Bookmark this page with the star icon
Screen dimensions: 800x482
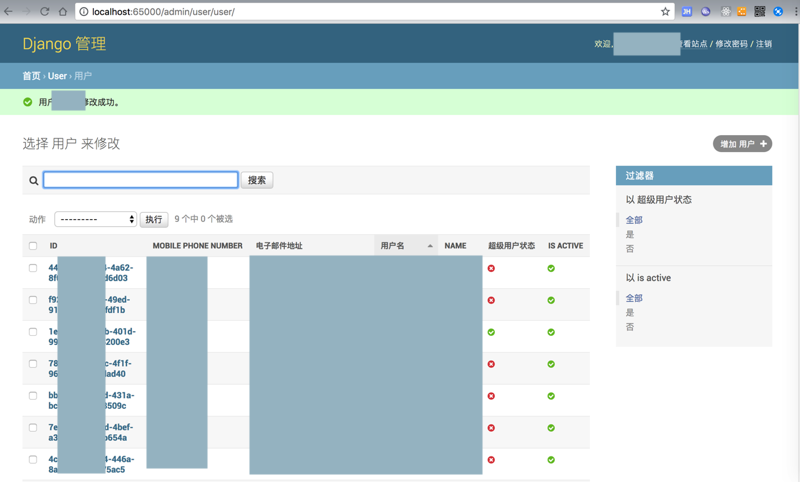665,11
